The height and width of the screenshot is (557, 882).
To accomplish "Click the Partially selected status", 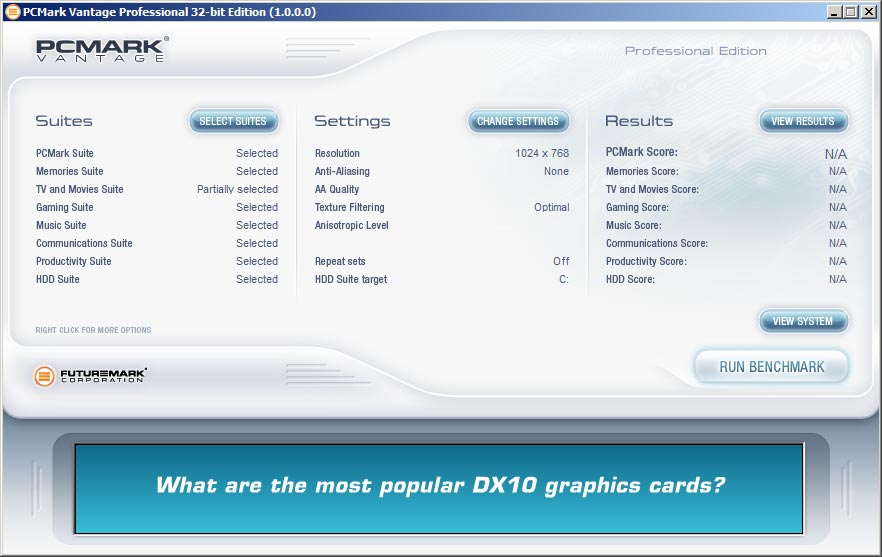I will coord(237,189).
